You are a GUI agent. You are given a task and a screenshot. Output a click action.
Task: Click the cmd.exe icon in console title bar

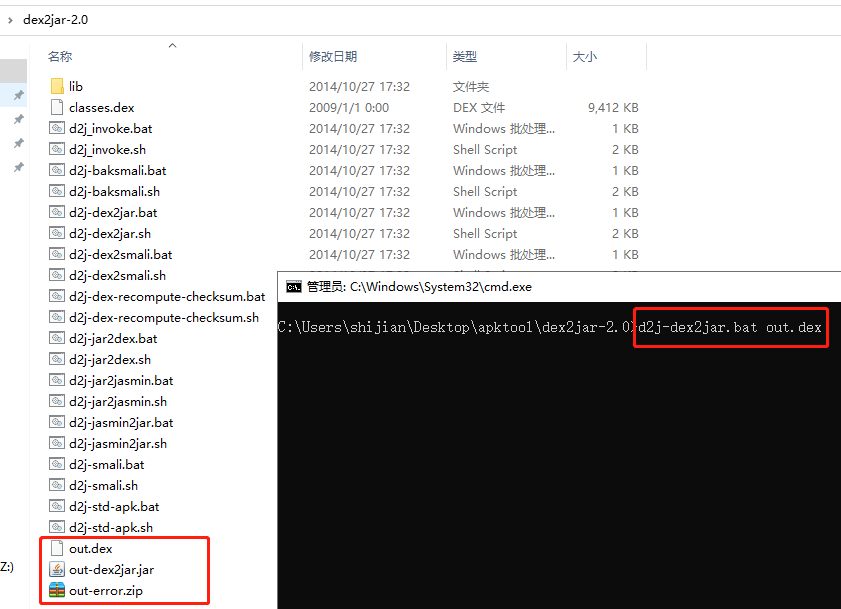pyautogui.click(x=292, y=286)
